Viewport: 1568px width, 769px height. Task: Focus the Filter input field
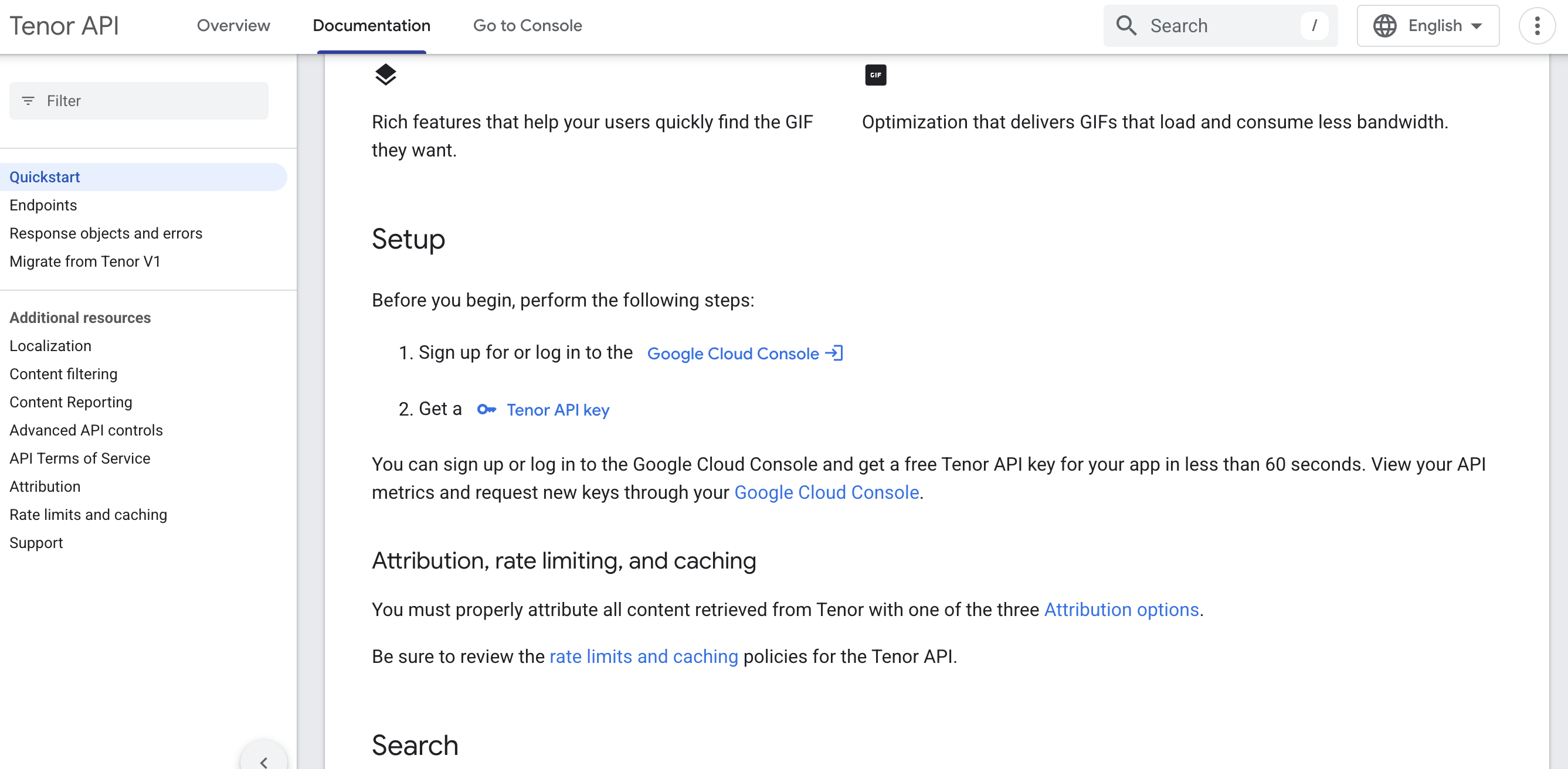(139, 101)
